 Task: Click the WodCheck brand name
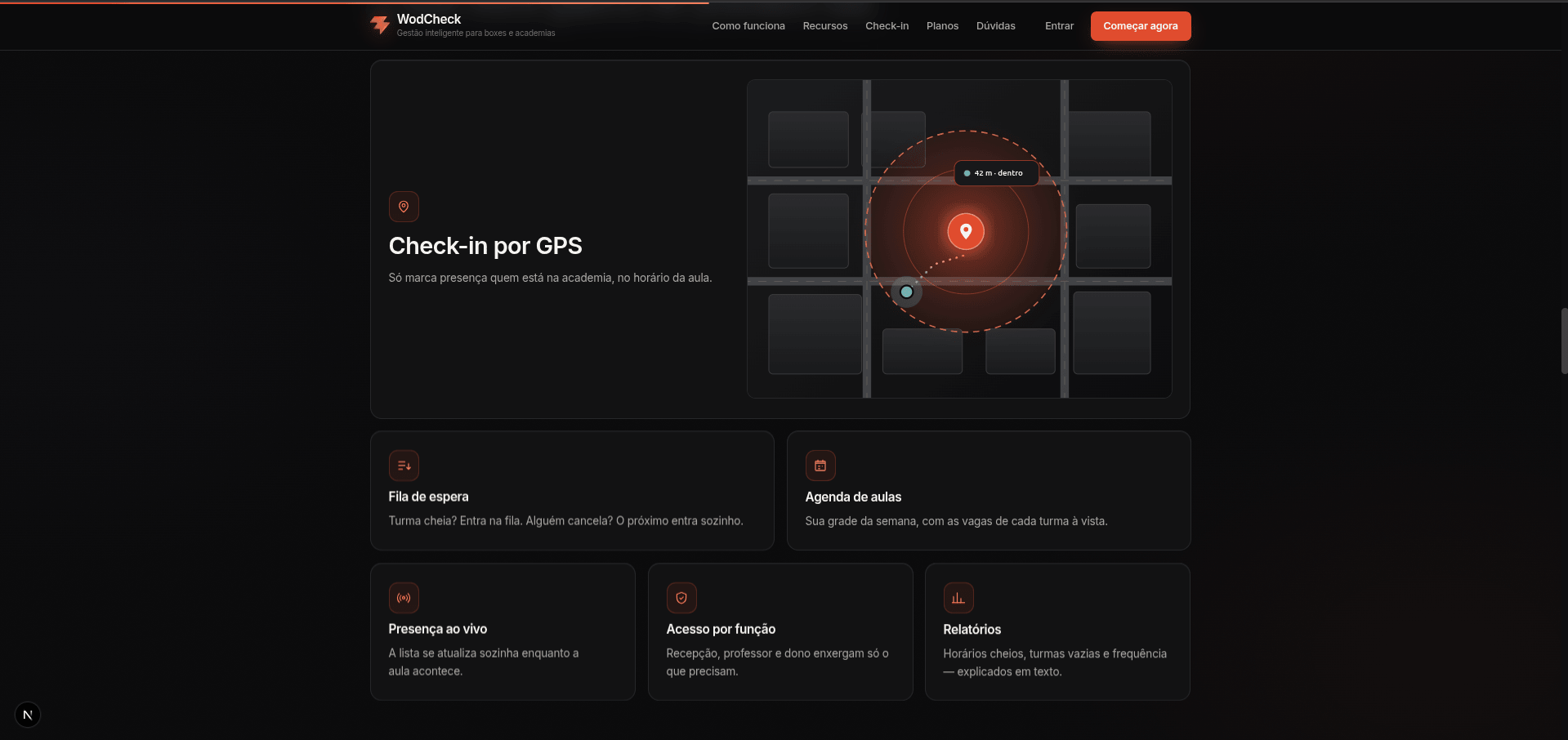tap(429, 19)
